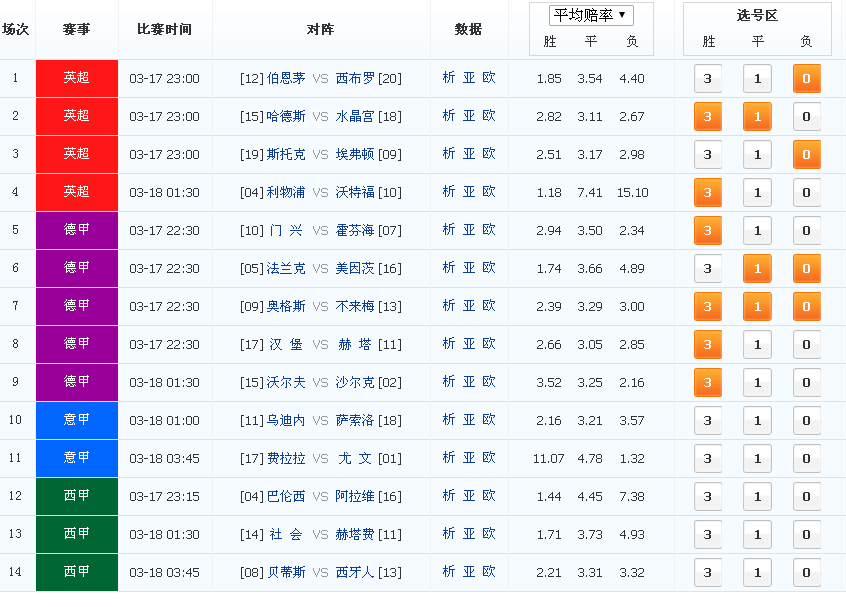This screenshot has width=846, height=607.
Task: Click the 对阵 column header
Action: click(320, 29)
